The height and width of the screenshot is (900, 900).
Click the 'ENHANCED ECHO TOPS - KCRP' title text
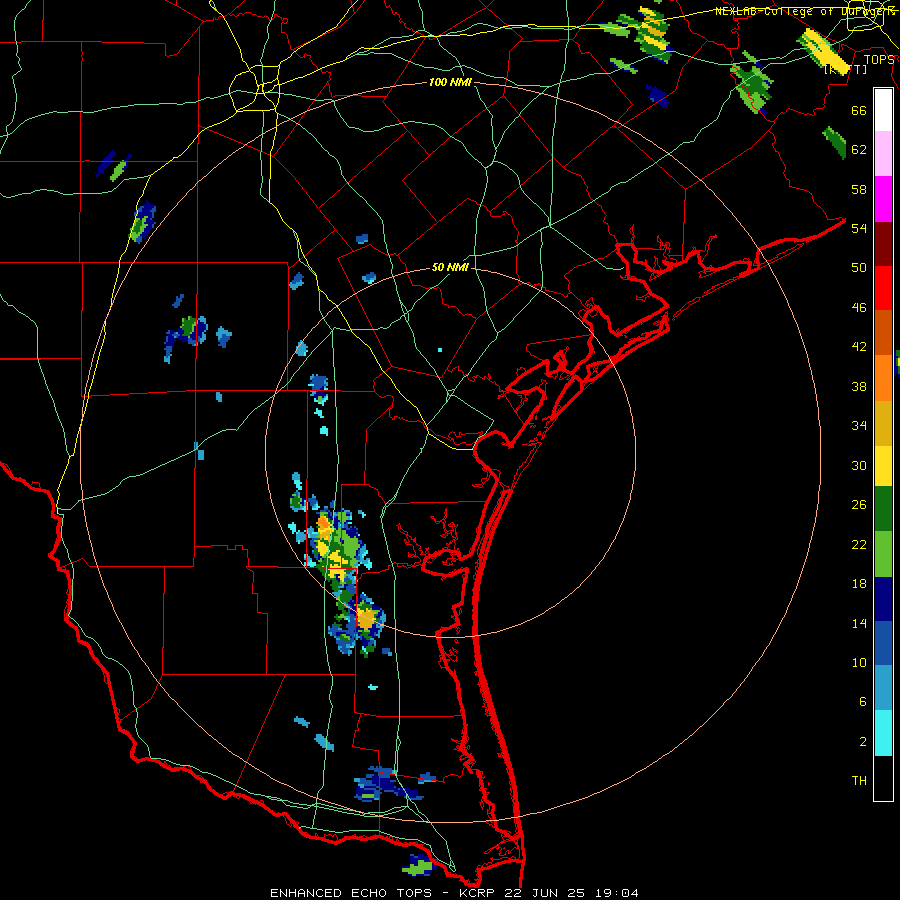(384, 893)
